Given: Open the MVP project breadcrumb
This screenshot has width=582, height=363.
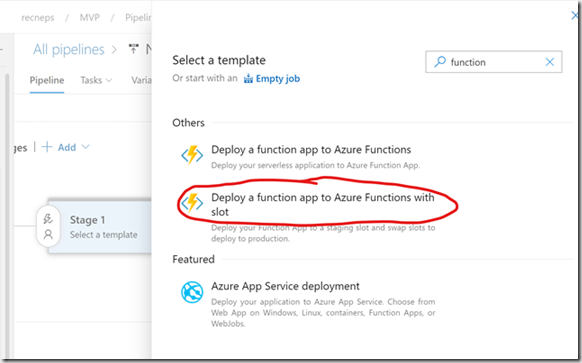Looking at the screenshot, I should [89, 17].
